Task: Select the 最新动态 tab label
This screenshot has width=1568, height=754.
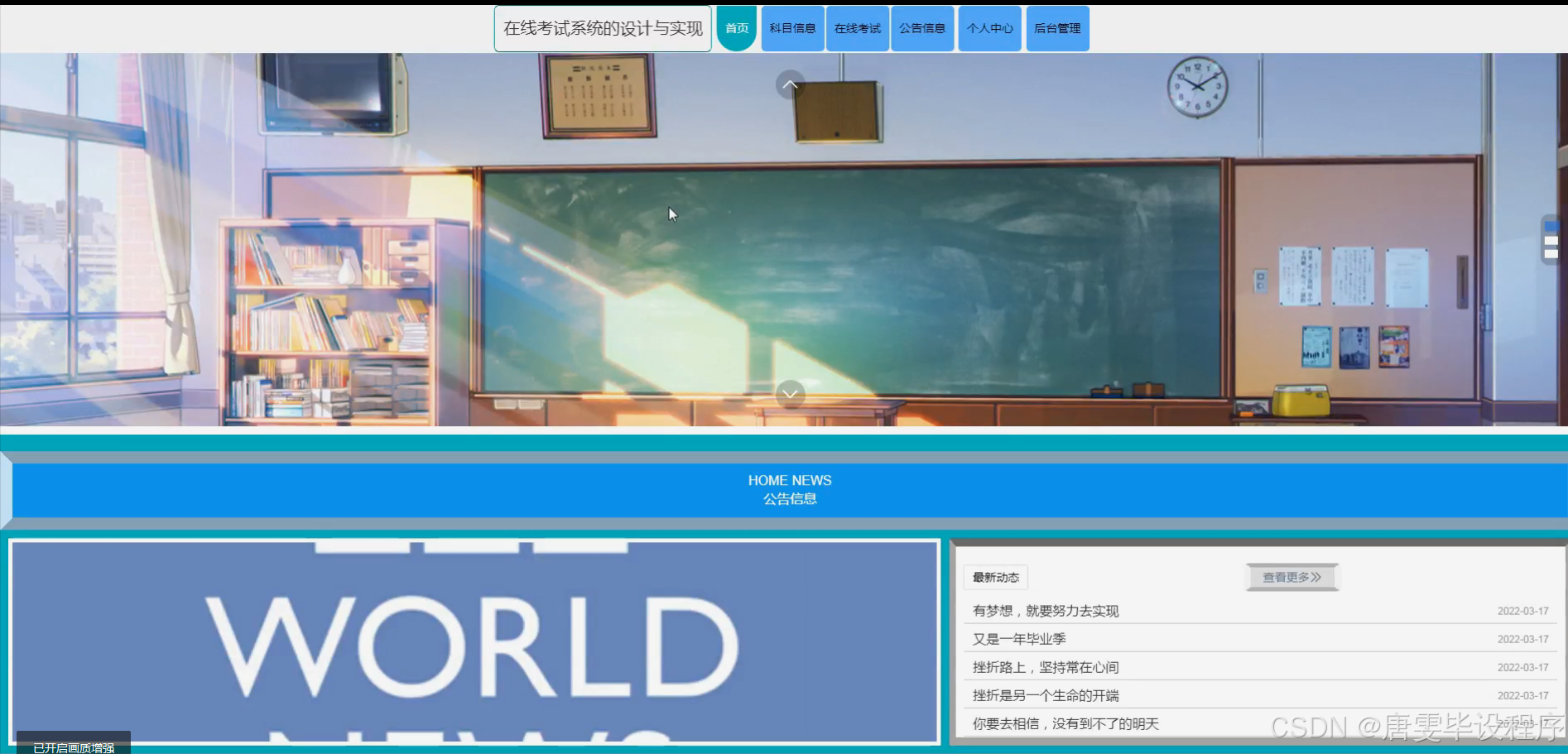Action: coord(995,577)
